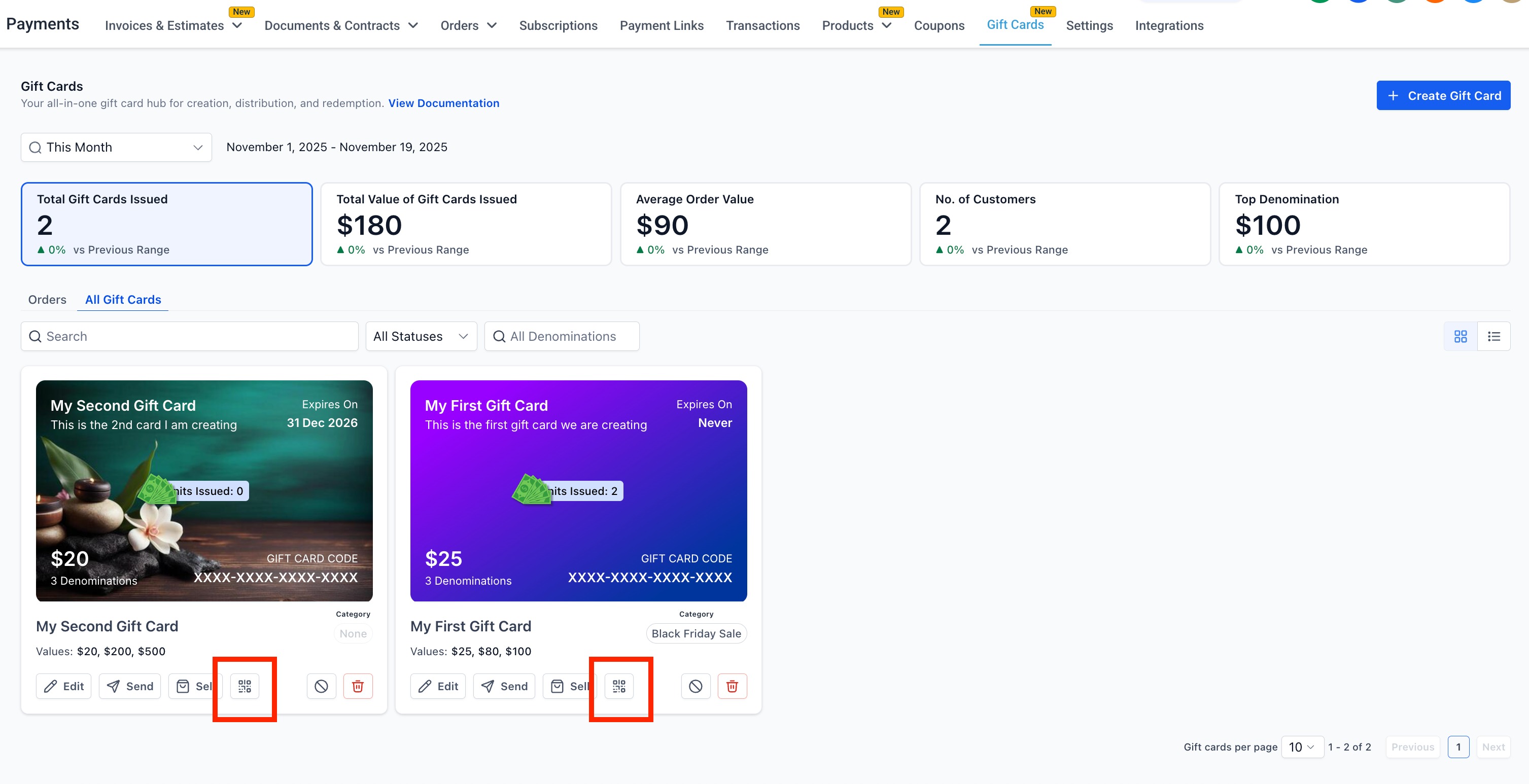
Task: Select the Total Value of Gift Cards Issued card
Action: [x=466, y=224]
